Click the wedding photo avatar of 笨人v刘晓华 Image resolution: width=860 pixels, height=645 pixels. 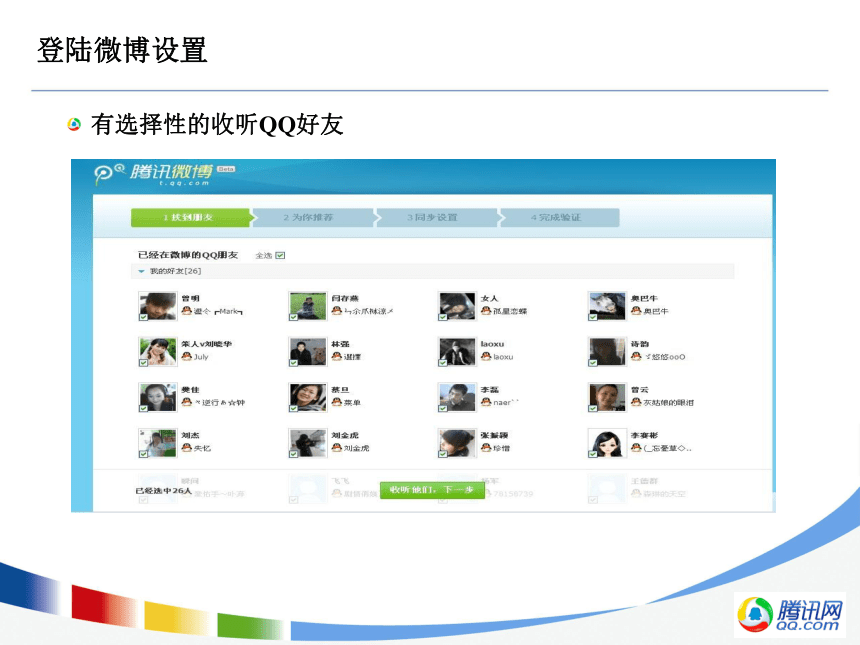click(x=157, y=352)
